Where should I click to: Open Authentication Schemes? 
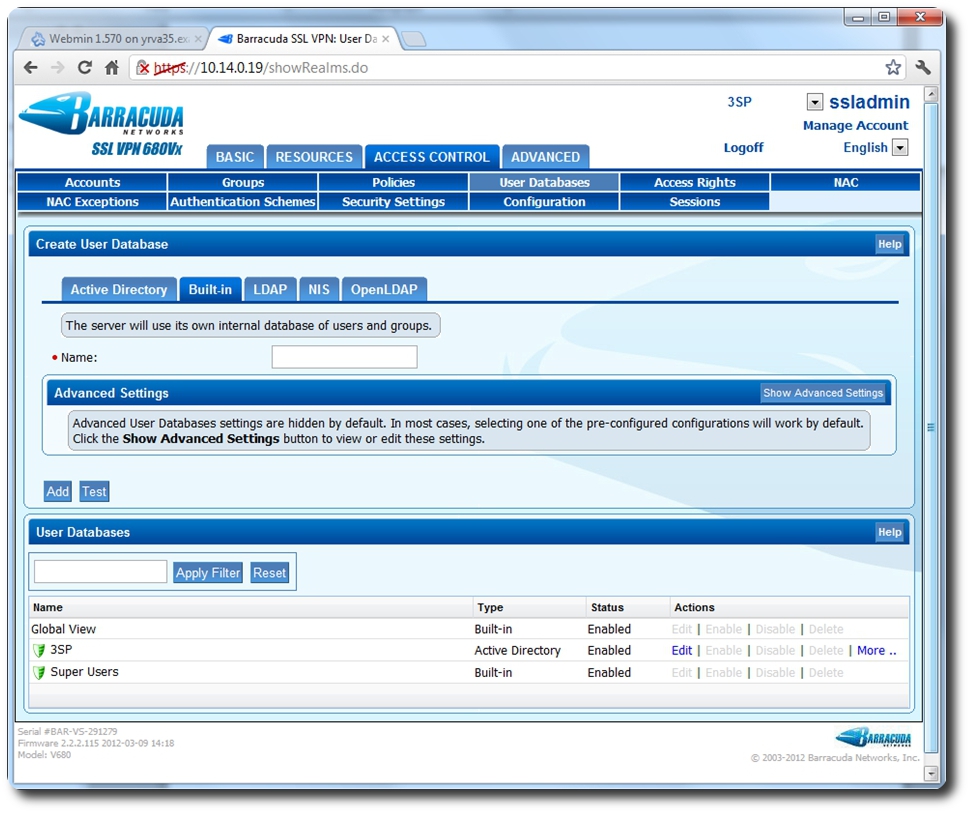coord(243,202)
